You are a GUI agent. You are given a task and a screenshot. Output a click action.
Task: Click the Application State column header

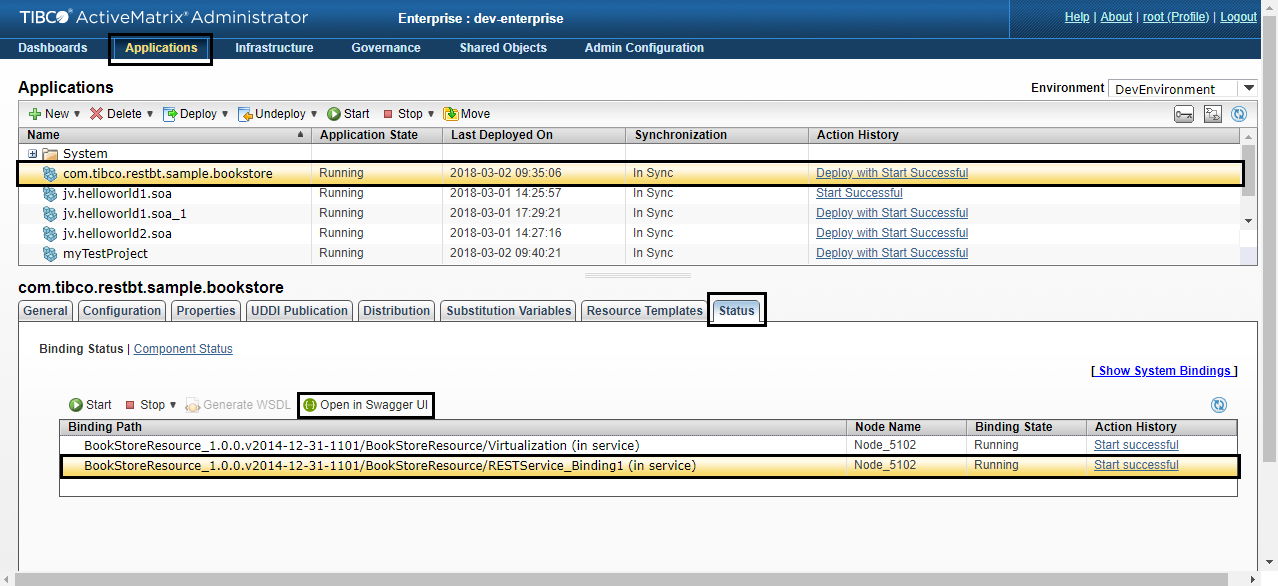pos(377,135)
